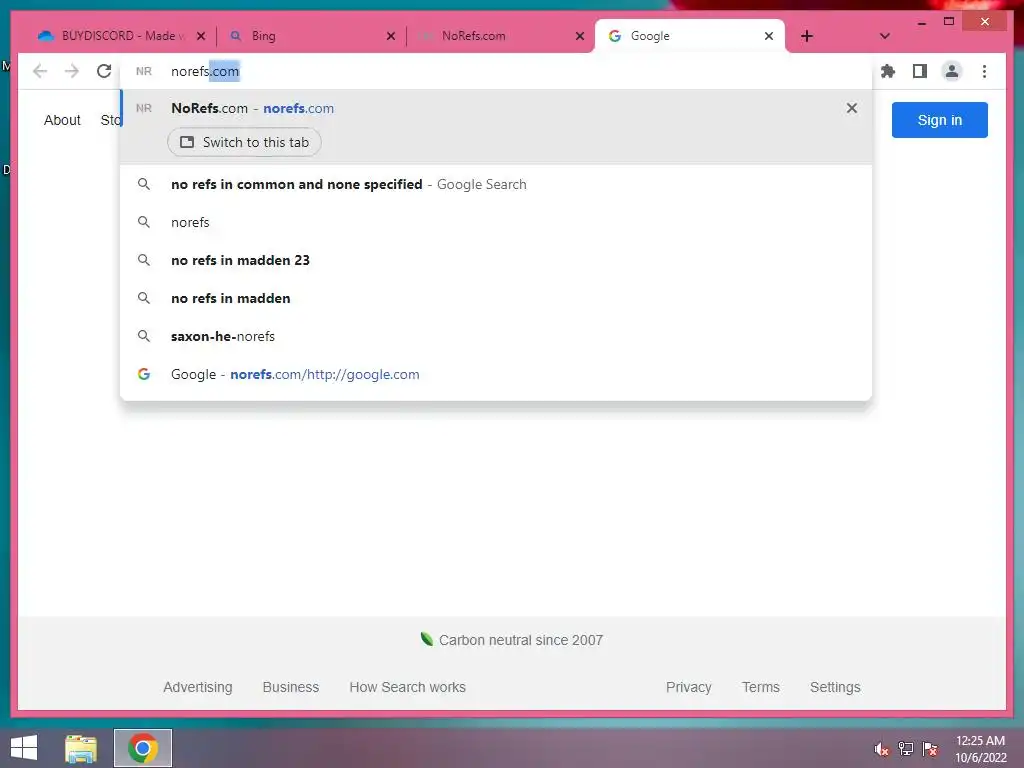Viewport: 1024px width, 768px height.
Task: Close the Google tab
Action: [x=769, y=36]
